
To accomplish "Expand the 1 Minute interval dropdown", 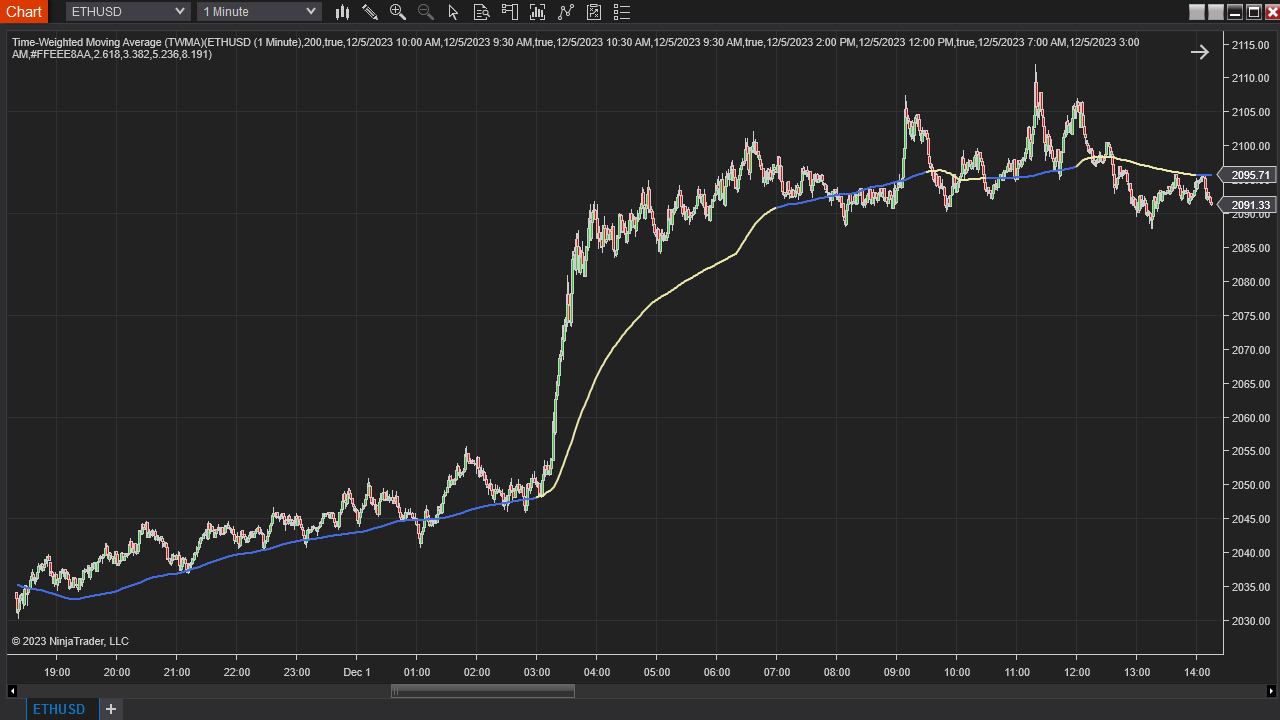I will [x=259, y=11].
